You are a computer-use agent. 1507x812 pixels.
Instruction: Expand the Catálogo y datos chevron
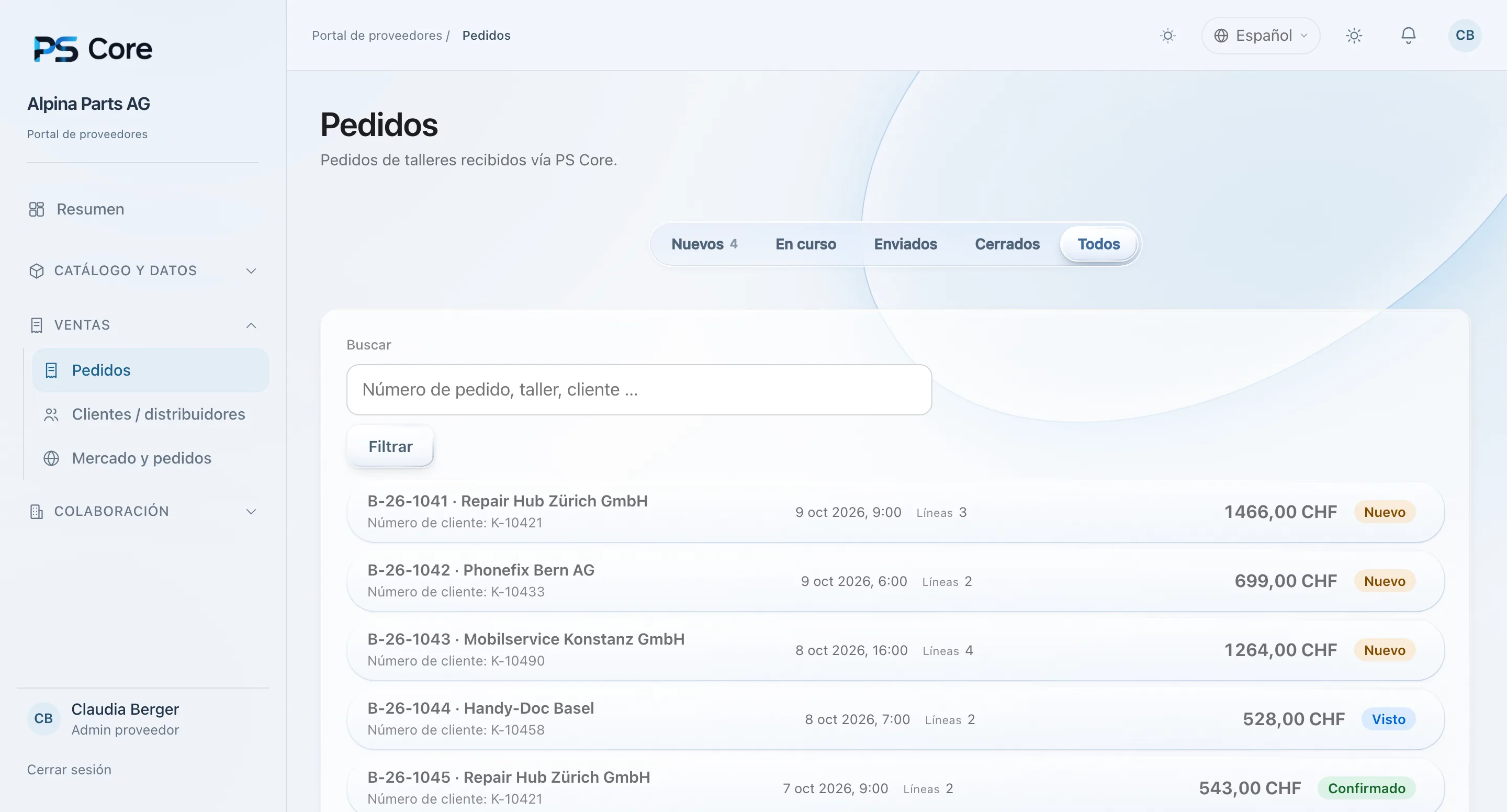(x=251, y=271)
